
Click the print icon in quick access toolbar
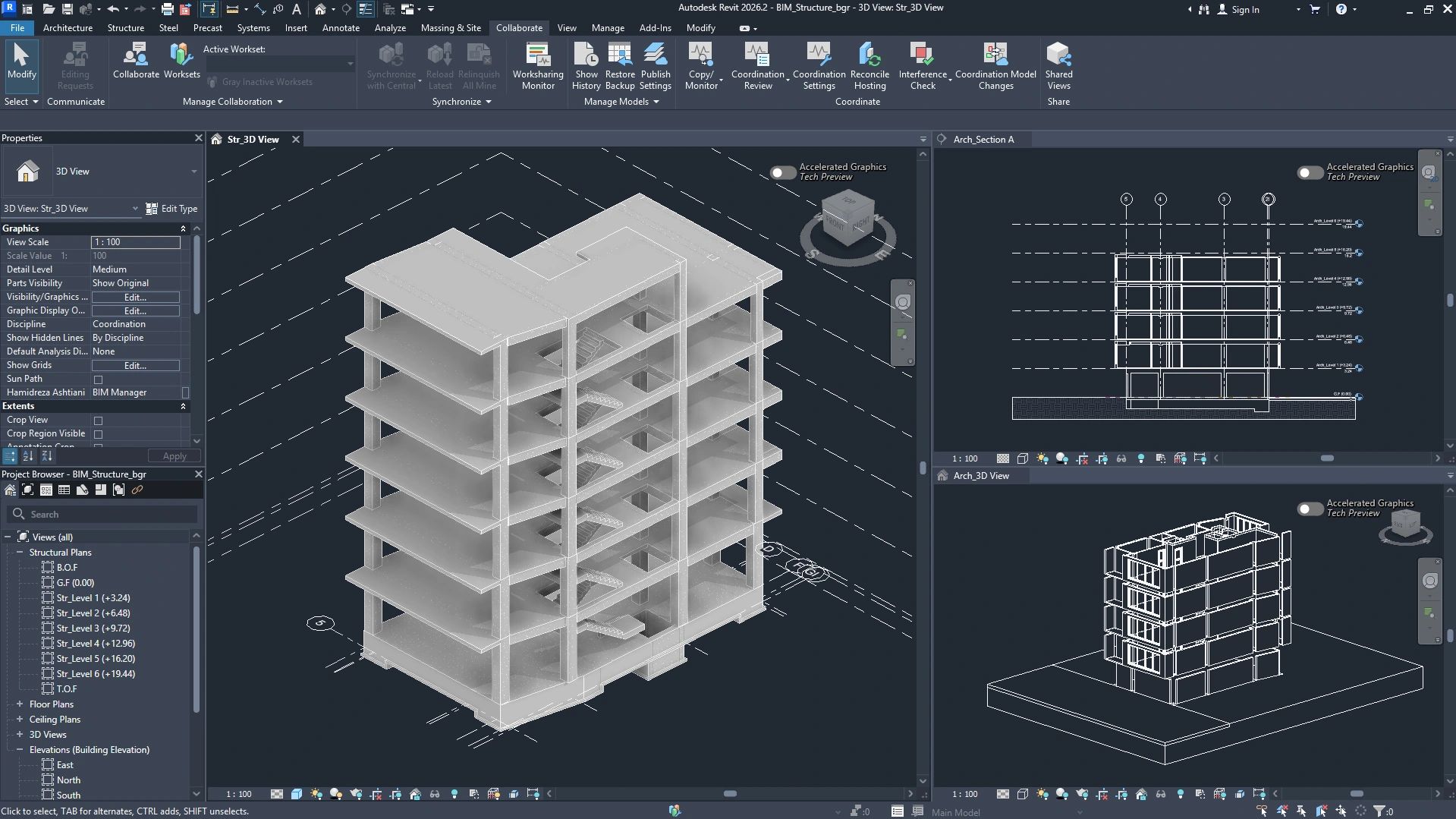coord(167,9)
